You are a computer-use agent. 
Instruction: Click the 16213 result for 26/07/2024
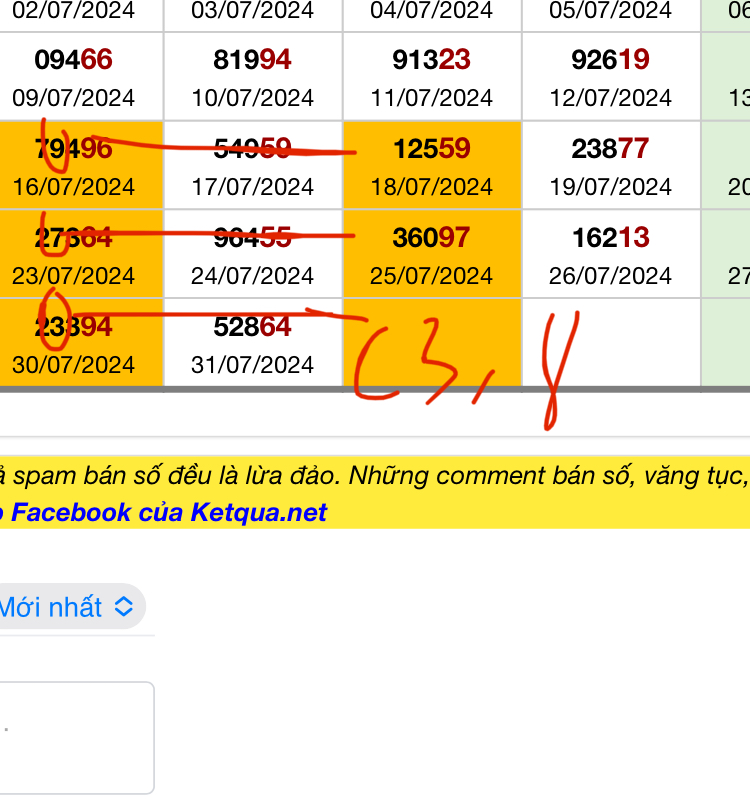(x=610, y=254)
